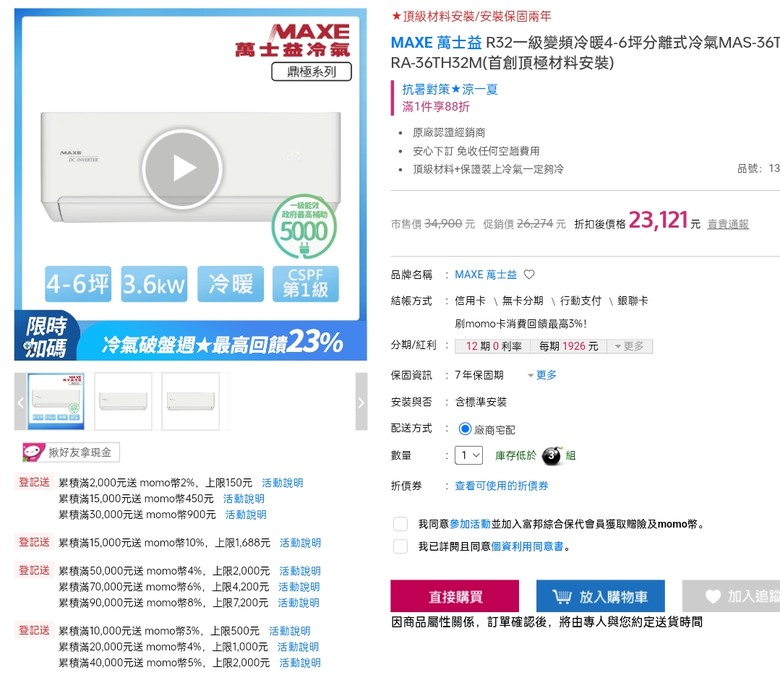Open 活動說明 for 累積滿40,000元 offer

300,663
